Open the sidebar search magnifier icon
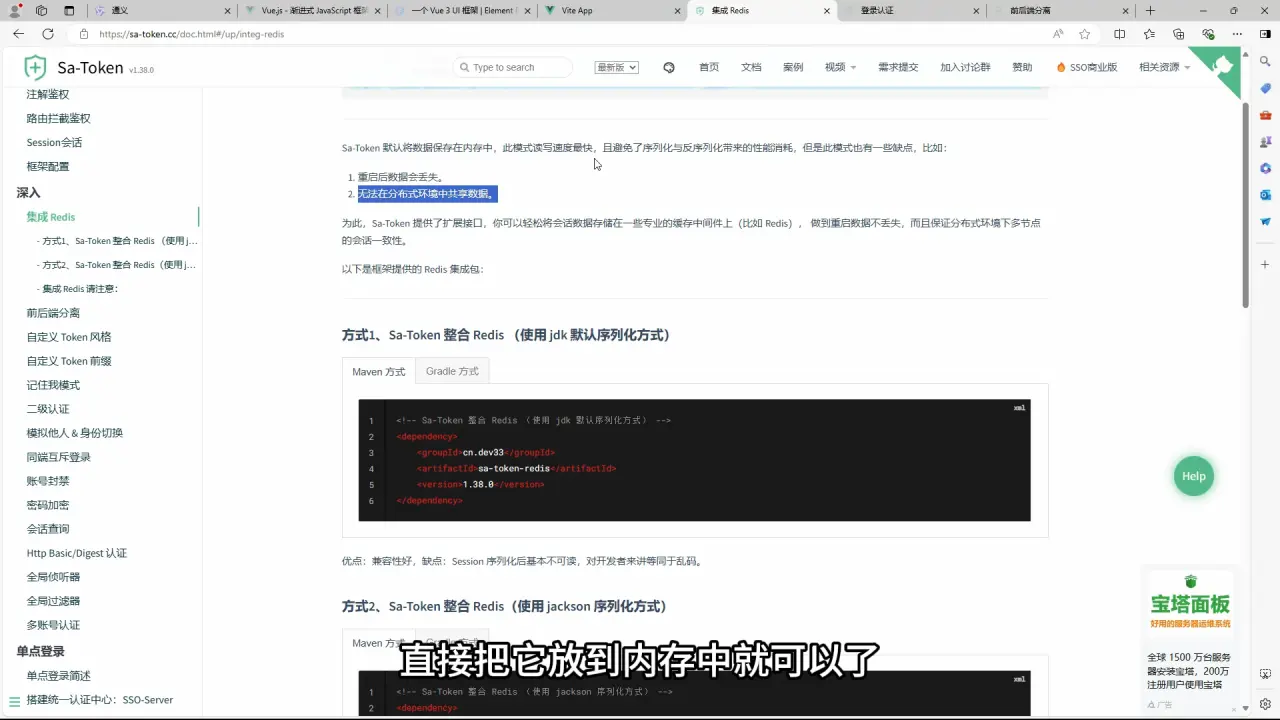This screenshot has width=1280, height=720. [x=1265, y=62]
